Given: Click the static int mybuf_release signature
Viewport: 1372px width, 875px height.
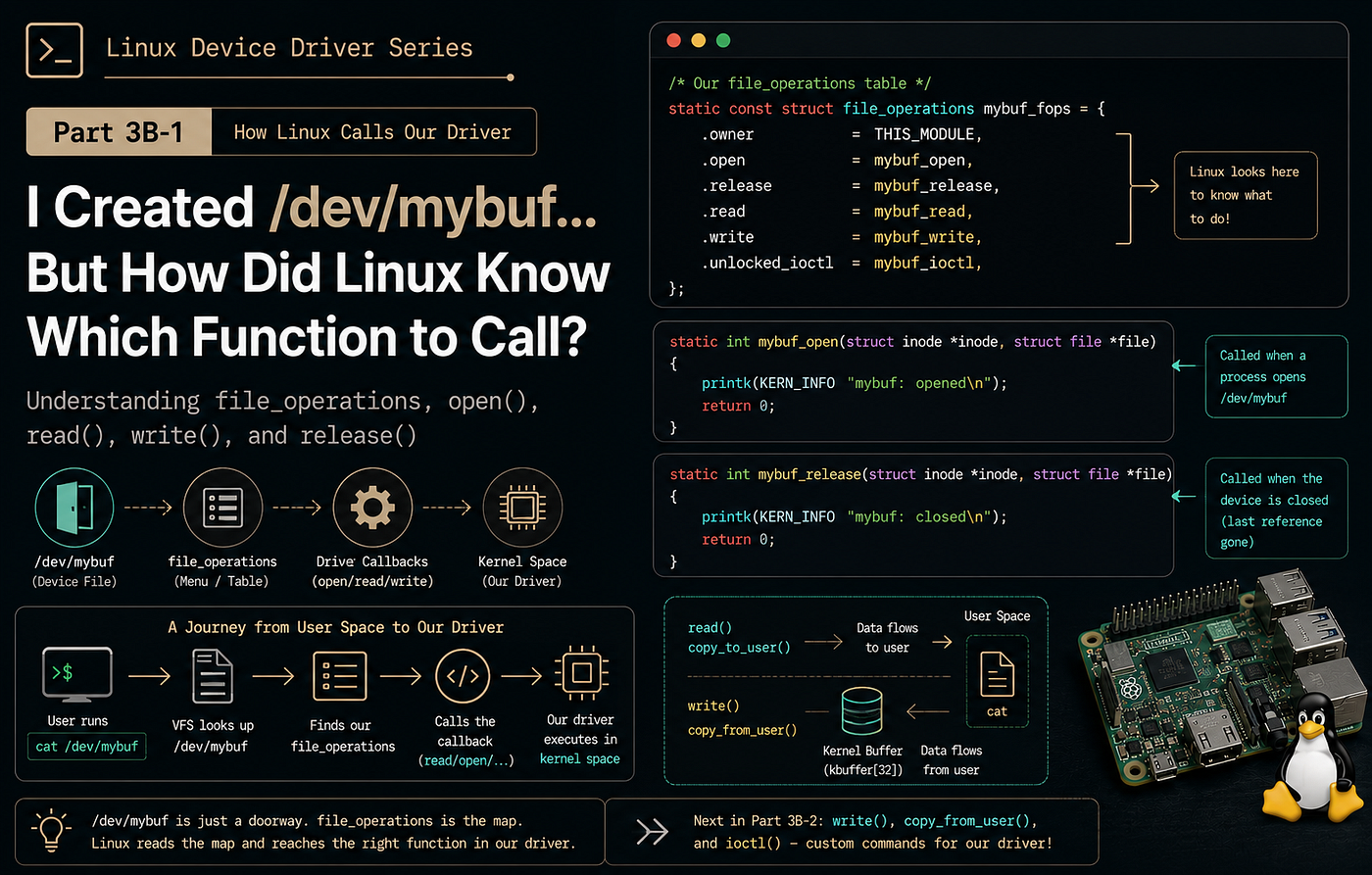Looking at the screenshot, I should (x=921, y=474).
